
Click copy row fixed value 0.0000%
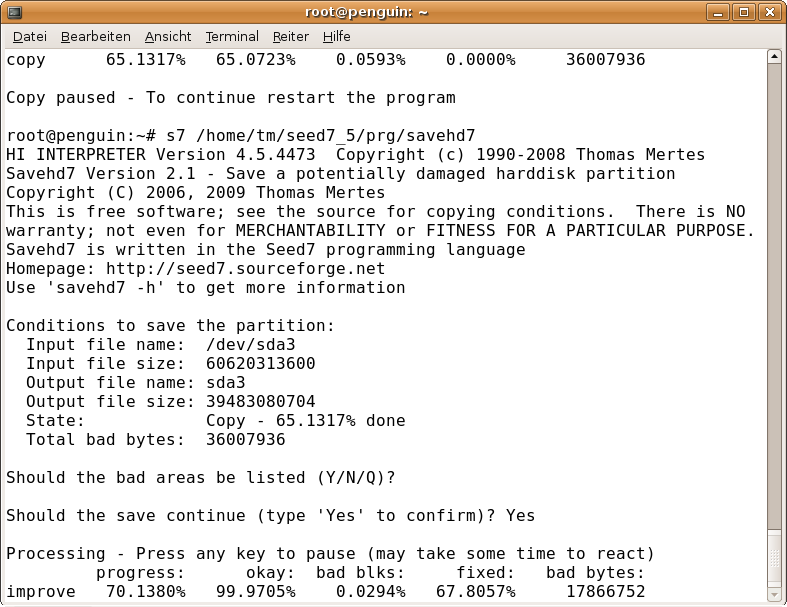pos(480,60)
